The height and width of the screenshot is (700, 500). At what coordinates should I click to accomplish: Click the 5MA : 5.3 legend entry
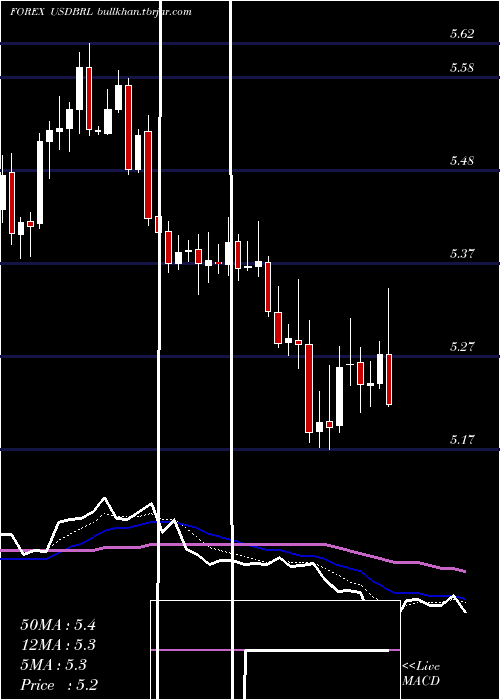click(x=54, y=665)
